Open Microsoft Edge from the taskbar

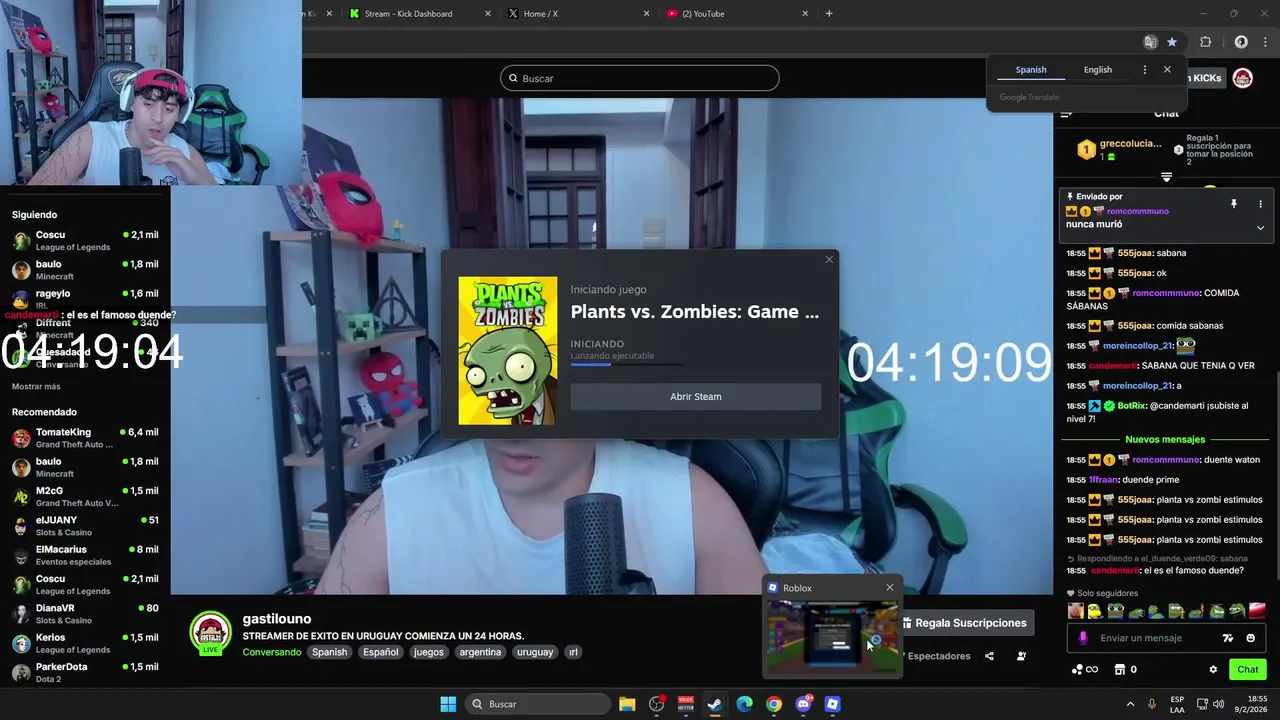click(x=744, y=704)
